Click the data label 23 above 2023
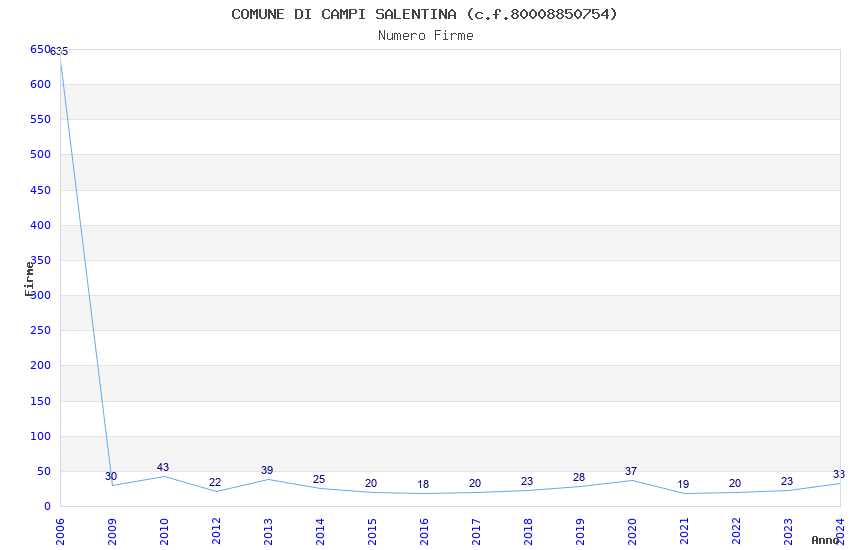Screen dimensions: 850x550 click(787, 481)
